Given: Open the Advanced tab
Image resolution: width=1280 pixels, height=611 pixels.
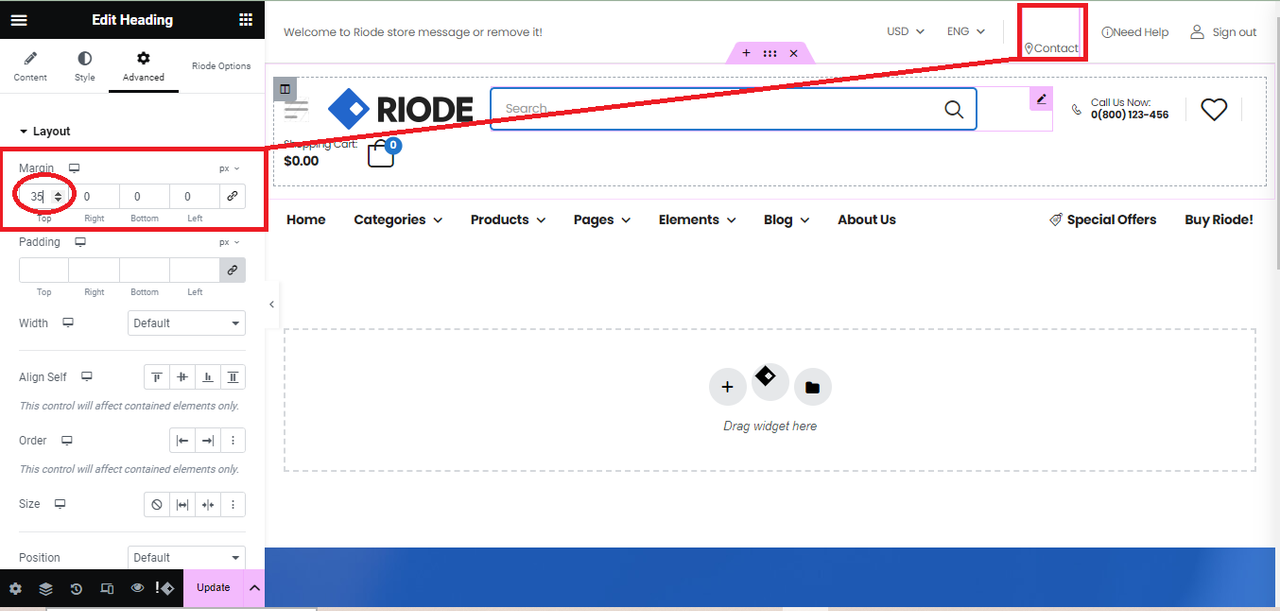Looking at the screenshot, I should click(x=143, y=67).
